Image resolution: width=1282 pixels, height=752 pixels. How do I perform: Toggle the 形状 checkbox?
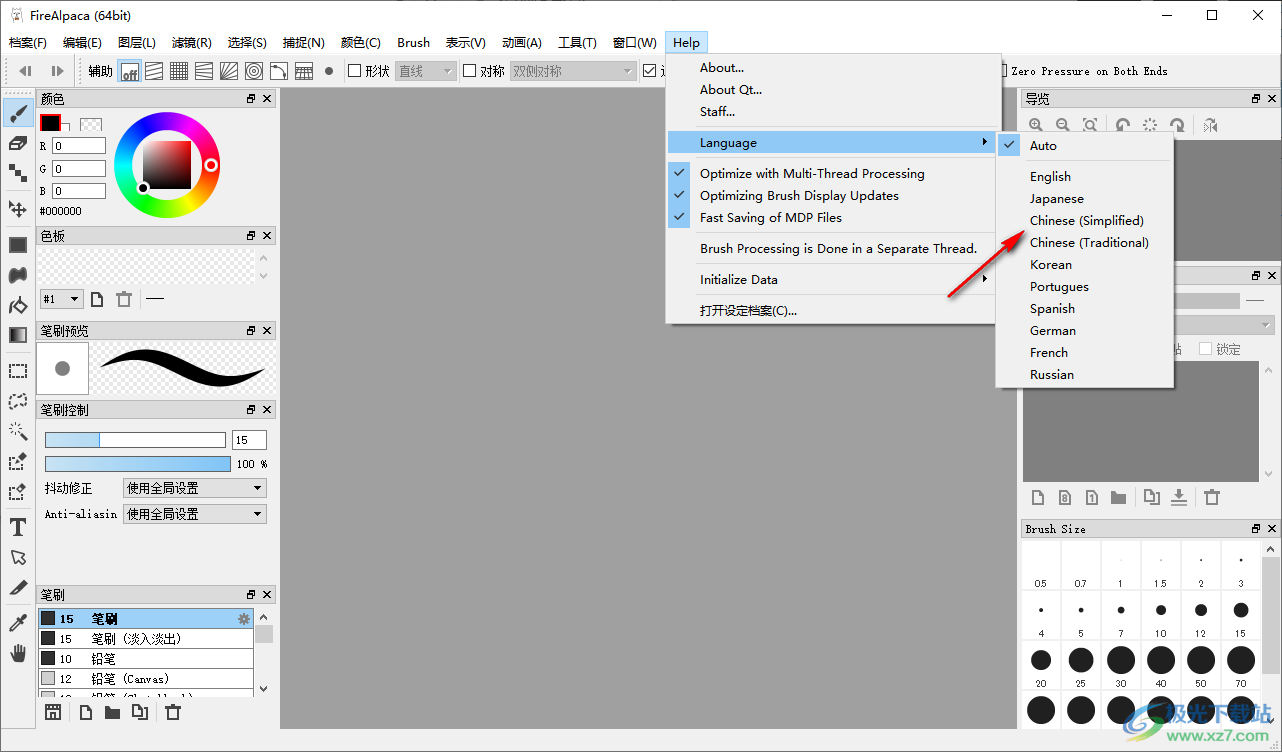tap(354, 71)
